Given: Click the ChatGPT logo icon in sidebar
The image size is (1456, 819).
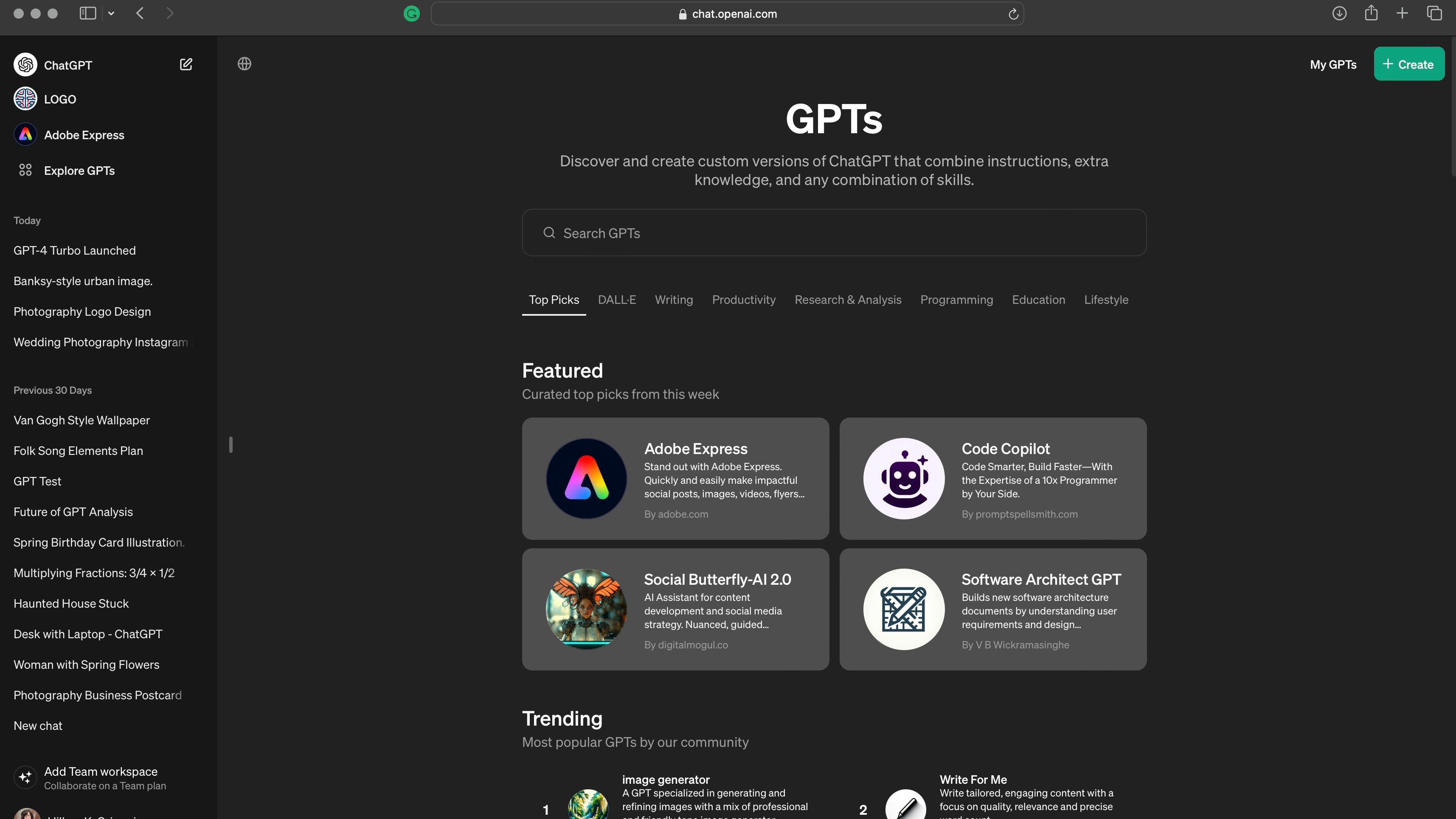Looking at the screenshot, I should [25, 65].
